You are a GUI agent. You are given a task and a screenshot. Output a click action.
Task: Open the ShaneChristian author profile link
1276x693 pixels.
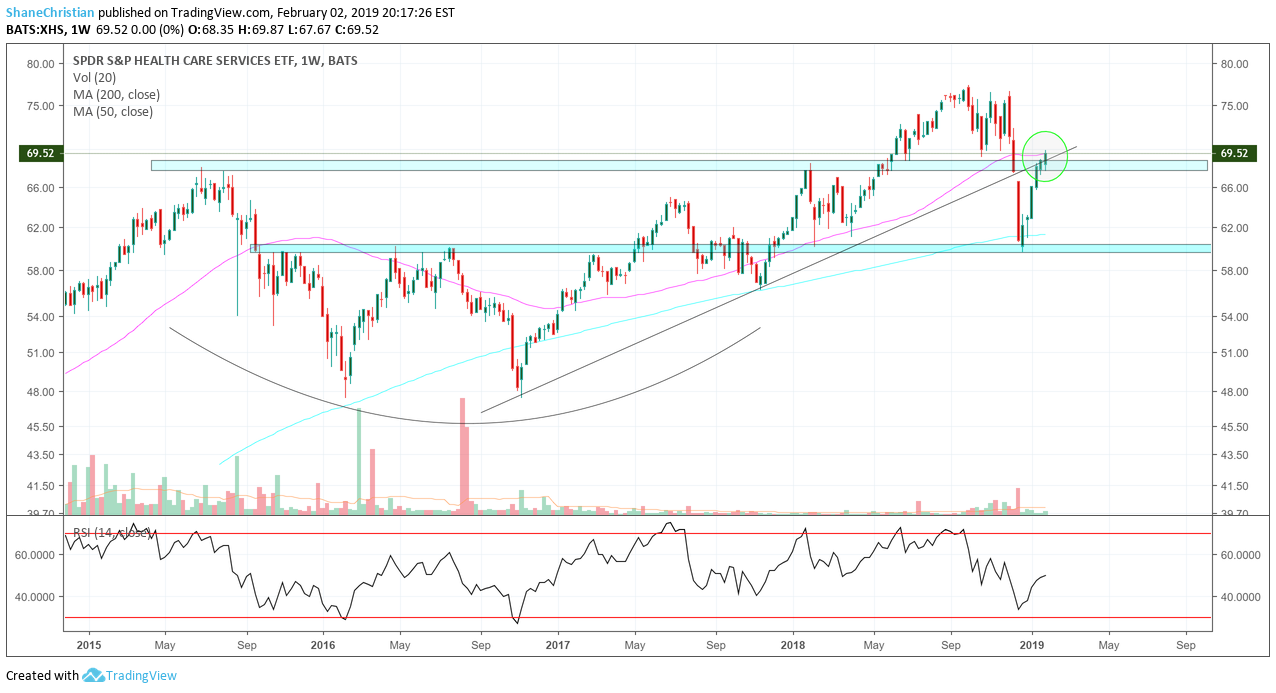pos(50,13)
